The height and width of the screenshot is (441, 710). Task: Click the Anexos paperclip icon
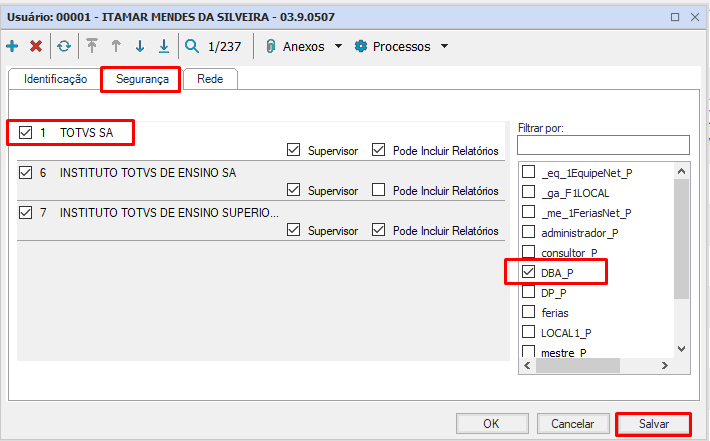pos(270,46)
